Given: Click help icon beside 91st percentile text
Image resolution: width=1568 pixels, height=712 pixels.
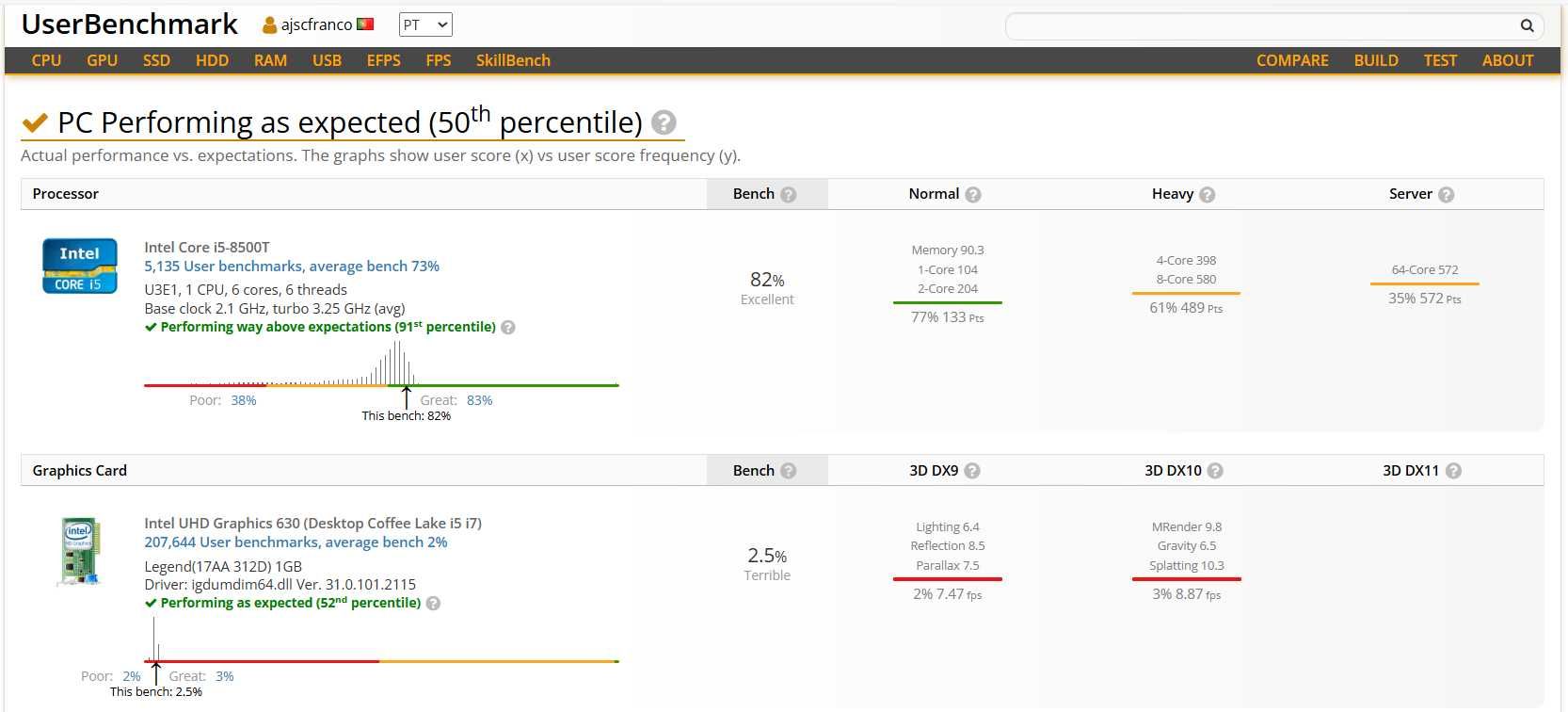Looking at the screenshot, I should coord(508,328).
